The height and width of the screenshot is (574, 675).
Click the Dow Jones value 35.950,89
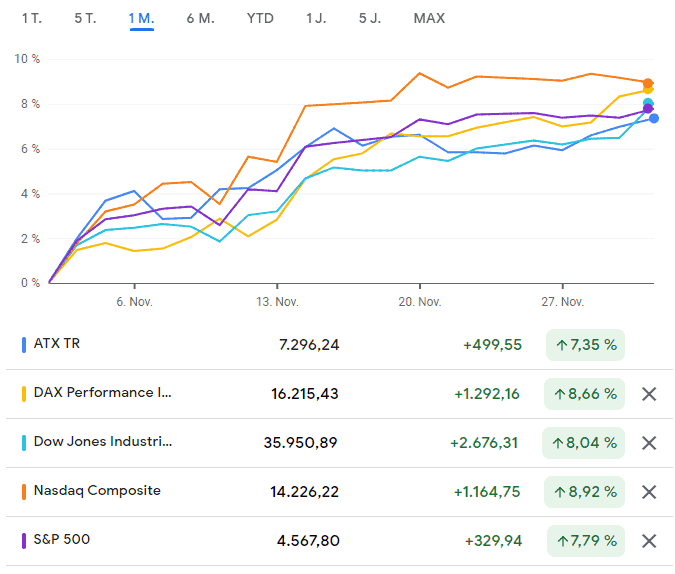click(300, 443)
